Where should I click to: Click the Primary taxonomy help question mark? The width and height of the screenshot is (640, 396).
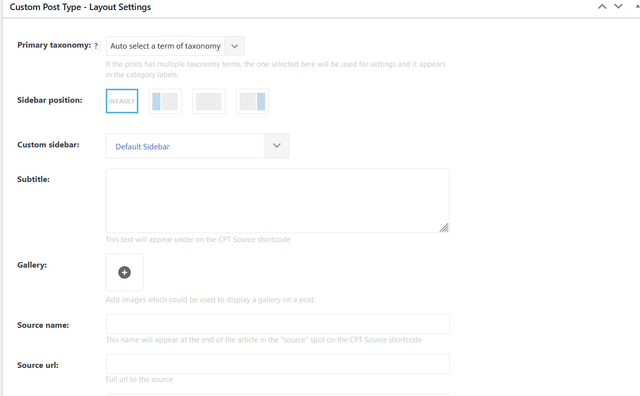pos(96,46)
